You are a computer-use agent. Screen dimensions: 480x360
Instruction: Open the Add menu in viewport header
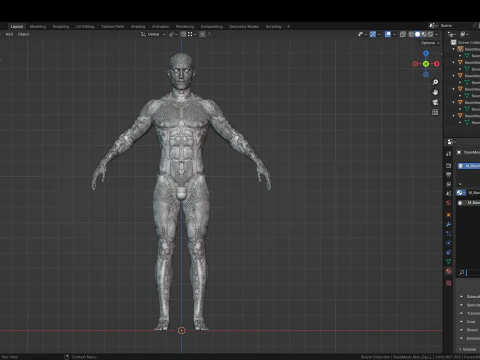coord(9,34)
